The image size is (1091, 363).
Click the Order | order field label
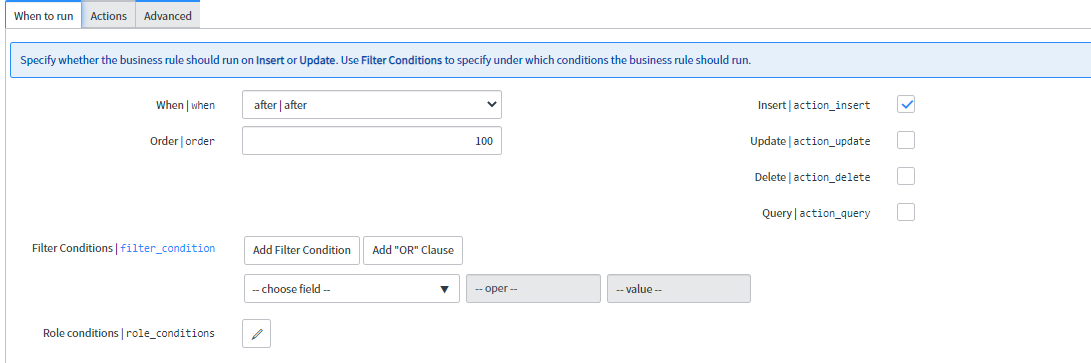177,141
